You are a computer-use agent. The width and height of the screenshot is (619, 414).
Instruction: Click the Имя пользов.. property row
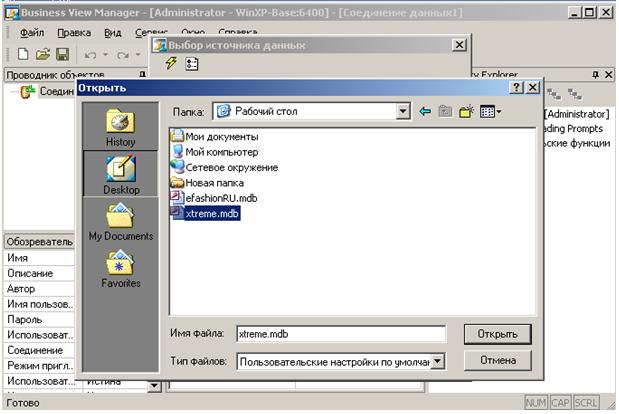click(x=39, y=304)
